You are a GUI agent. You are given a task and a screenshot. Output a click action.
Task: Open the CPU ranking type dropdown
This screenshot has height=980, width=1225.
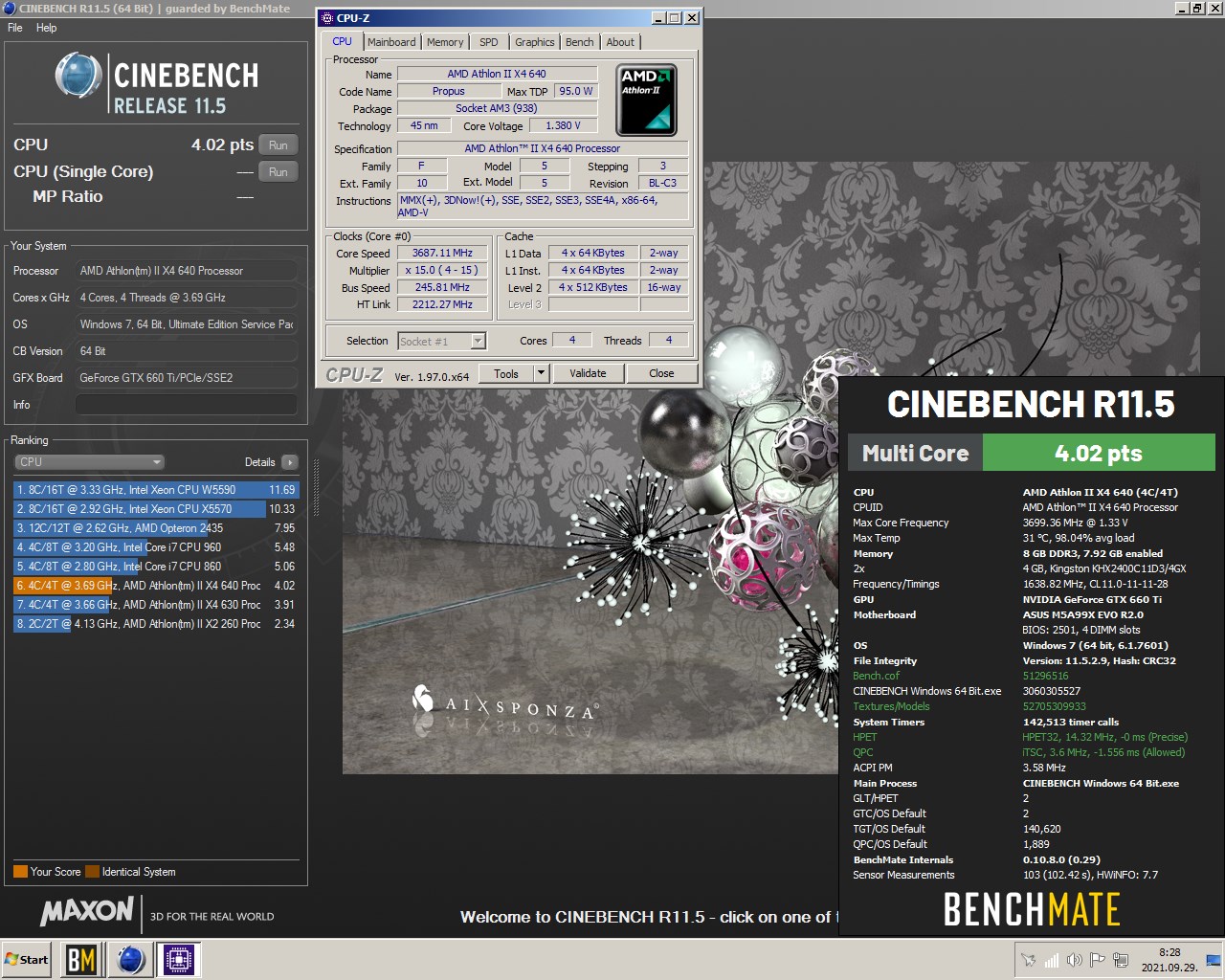coord(91,462)
